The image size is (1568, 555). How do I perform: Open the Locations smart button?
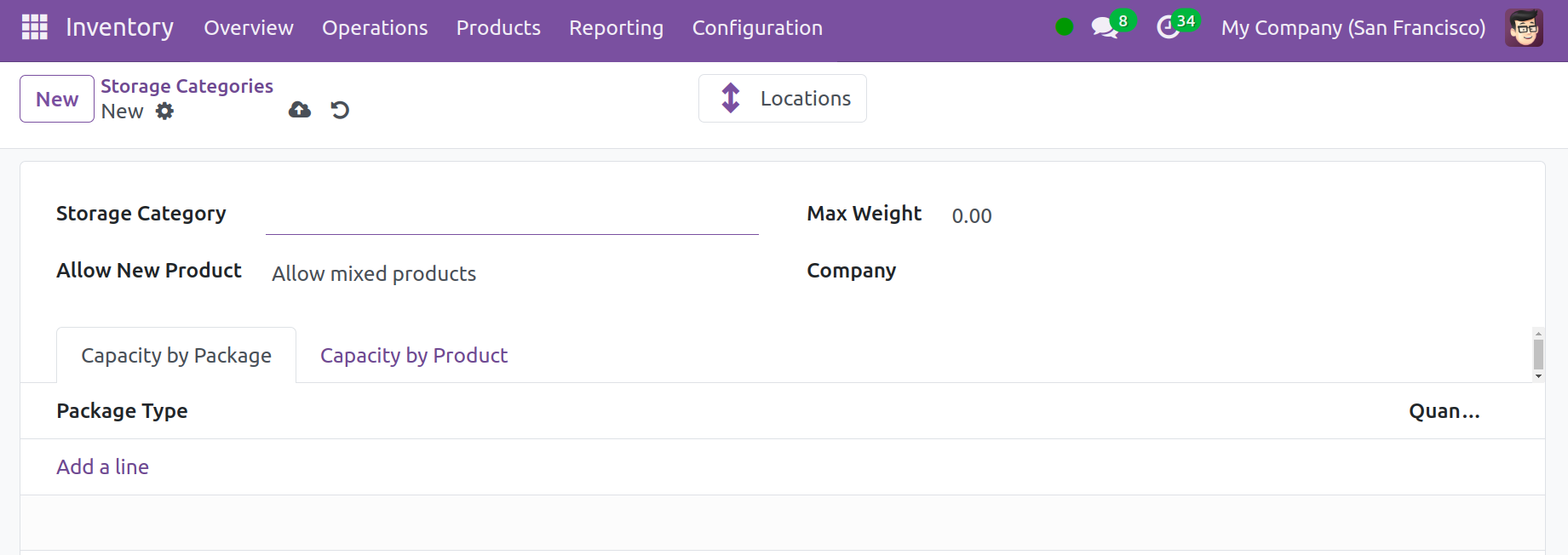[x=782, y=99]
